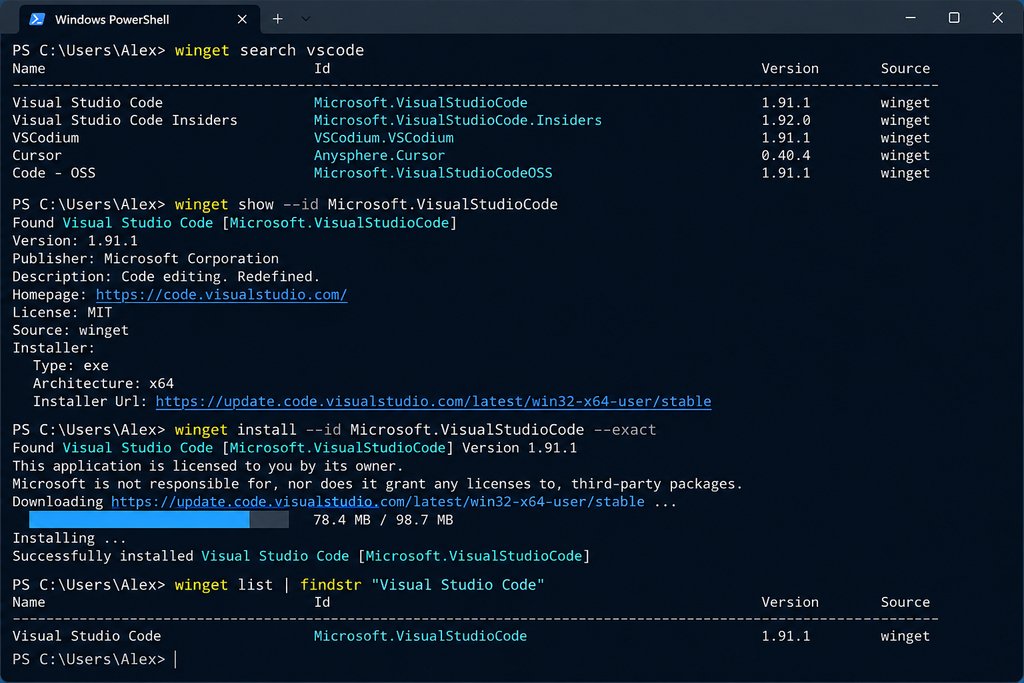Maximize the terminal window
This screenshot has height=683, width=1024.
pos(954,18)
